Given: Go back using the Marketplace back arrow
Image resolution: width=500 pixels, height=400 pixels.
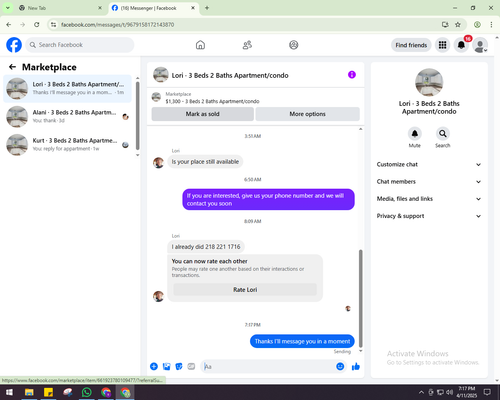Looking at the screenshot, I should pyautogui.click(x=12, y=67).
